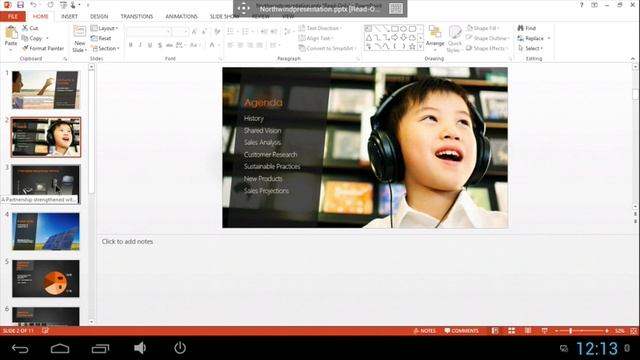640x360 pixels.
Task: Click the Find binoculars button
Action: coord(527,28)
